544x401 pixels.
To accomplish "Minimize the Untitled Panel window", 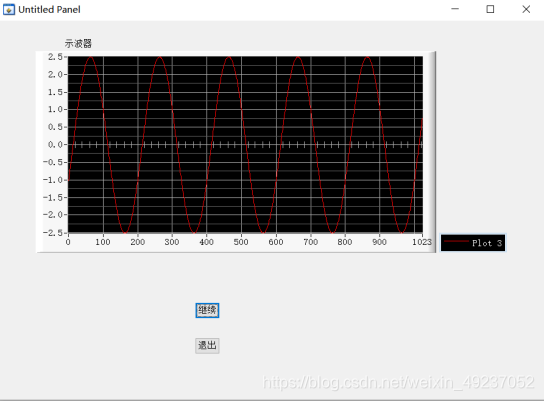I will click(x=455, y=9).
